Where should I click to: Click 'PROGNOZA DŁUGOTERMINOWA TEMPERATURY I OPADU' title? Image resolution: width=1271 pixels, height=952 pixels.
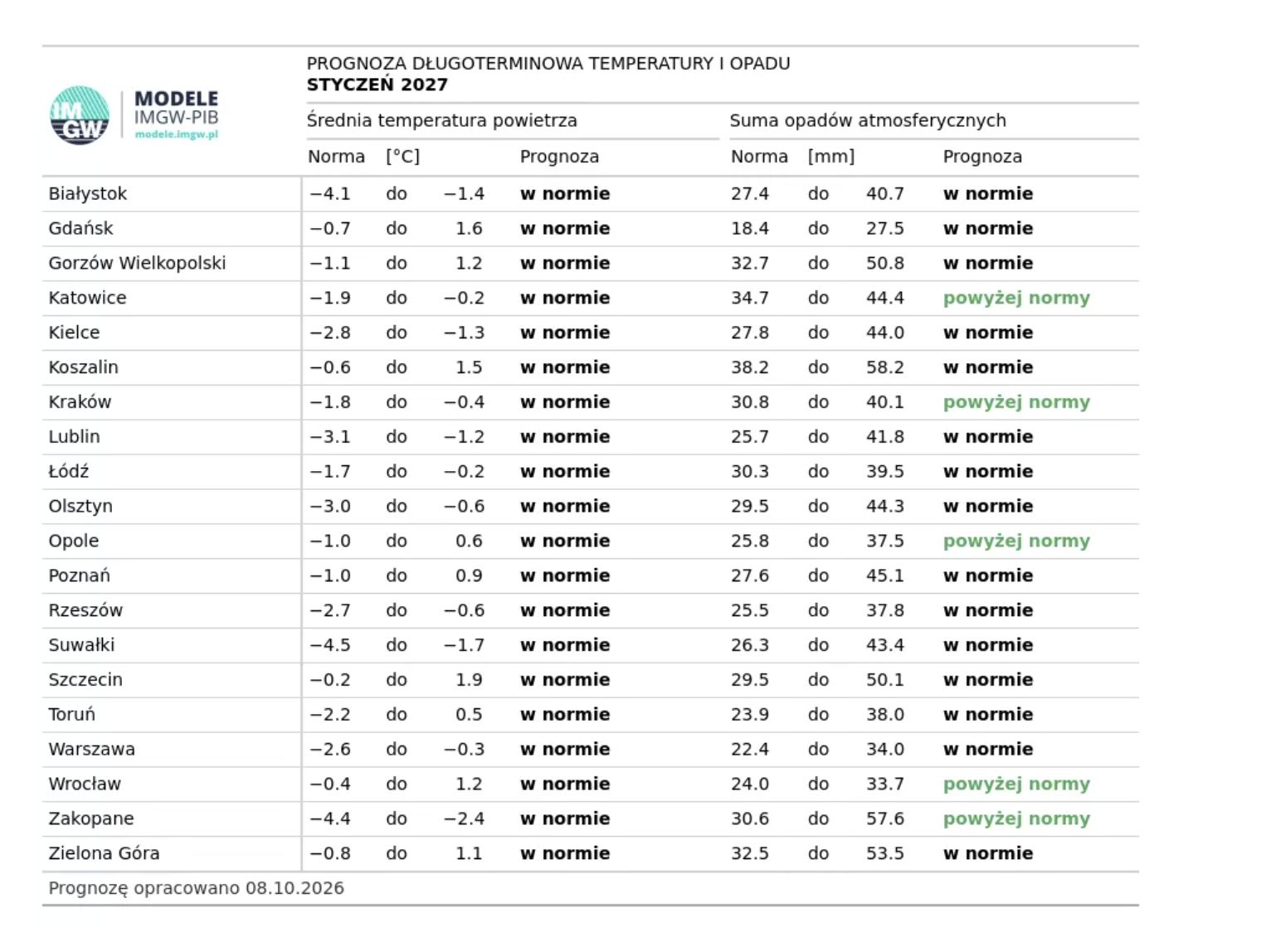(x=548, y=64)
